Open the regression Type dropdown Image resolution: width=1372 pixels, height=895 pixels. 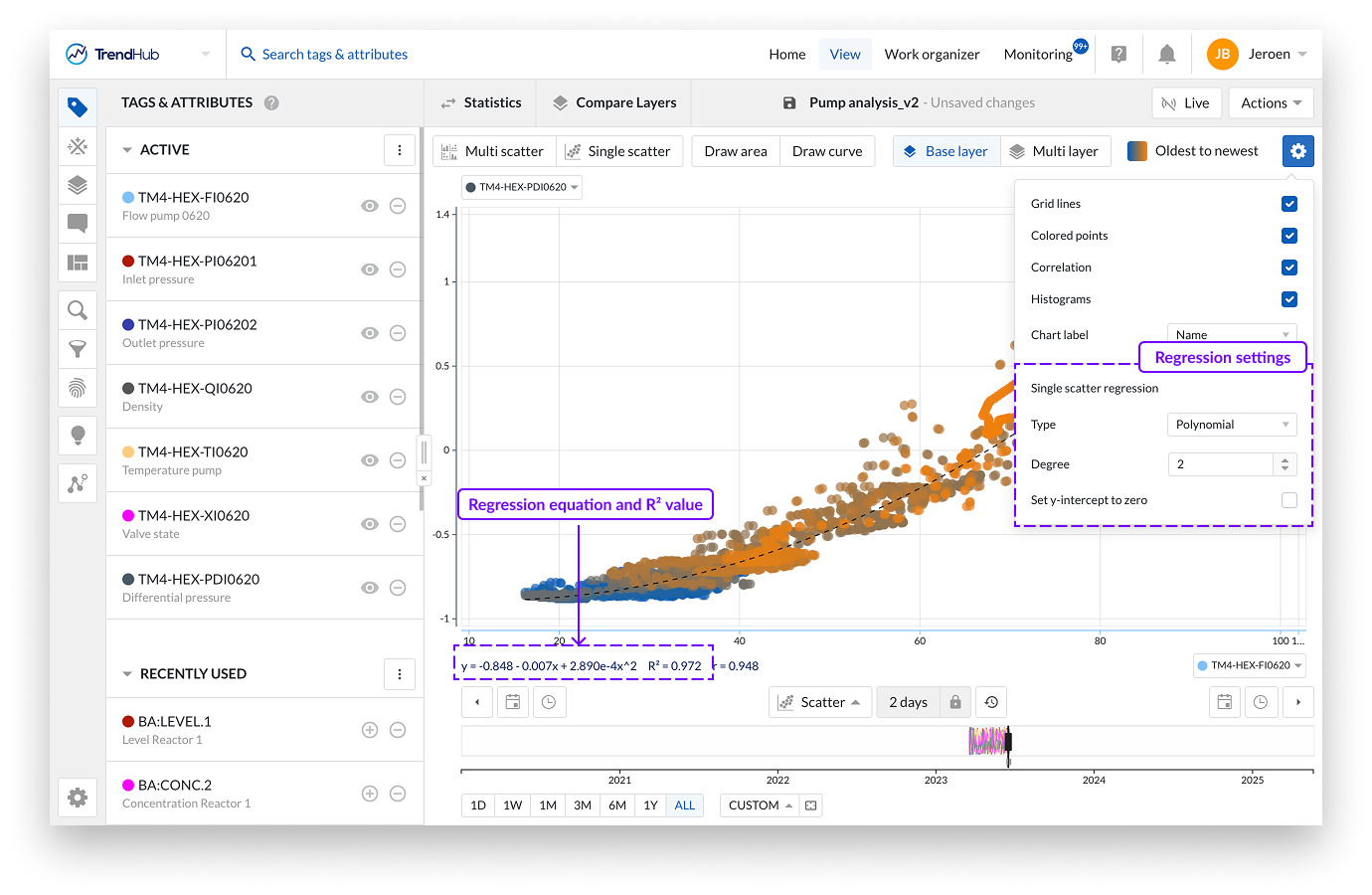[1231, 425]
